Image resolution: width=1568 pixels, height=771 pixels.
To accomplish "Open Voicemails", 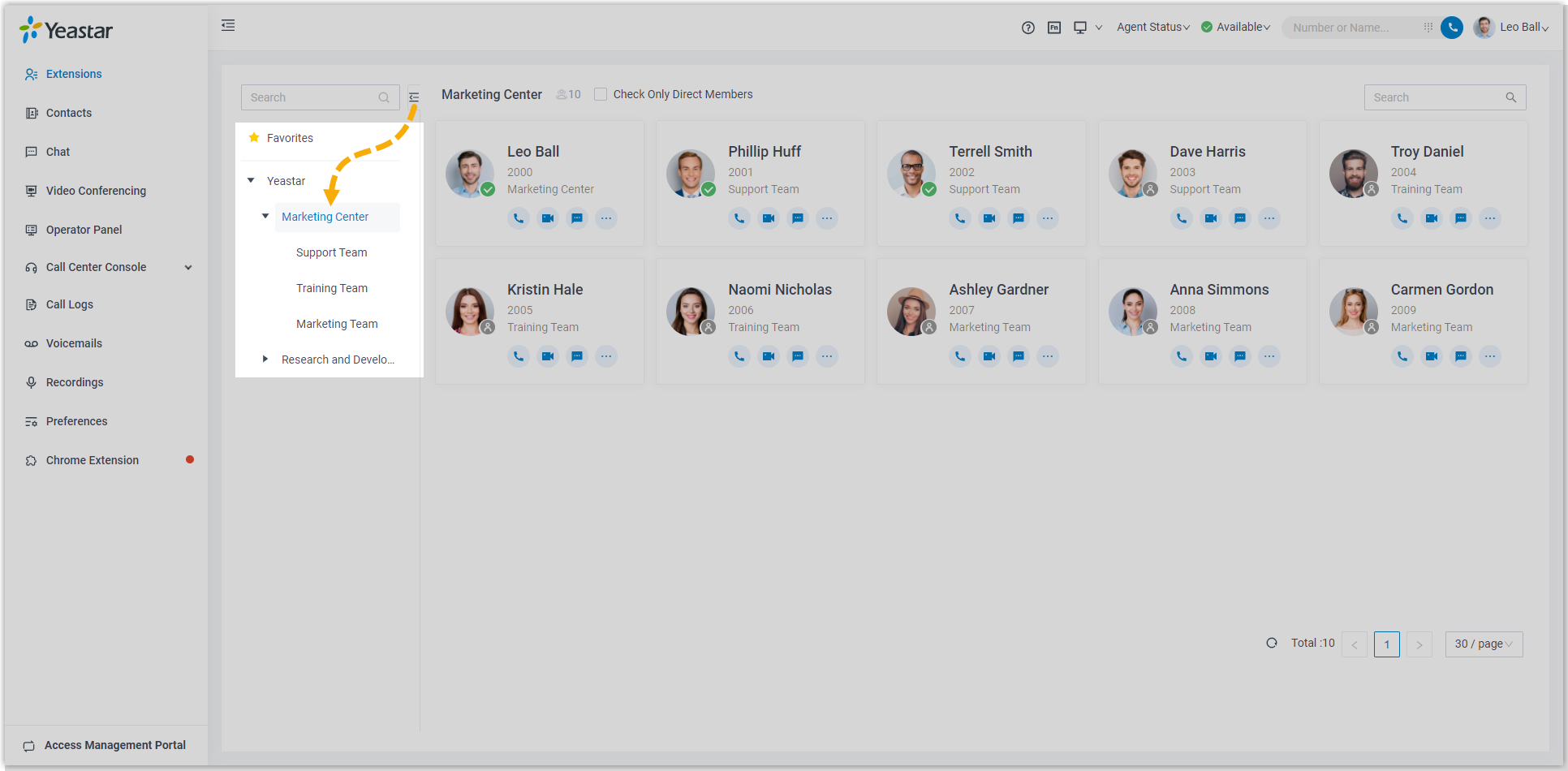I will [74, 343].
